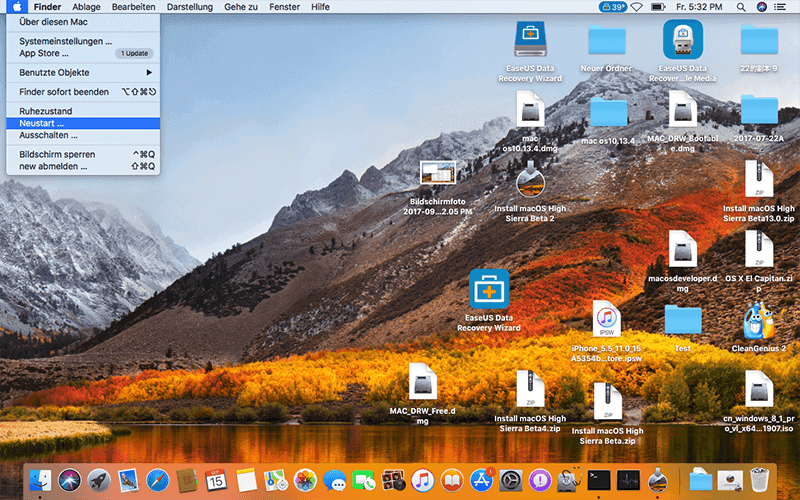Select App Store entry with 1 Update
This screenshot has height=500, width=800.
click(x=83, y=53)
